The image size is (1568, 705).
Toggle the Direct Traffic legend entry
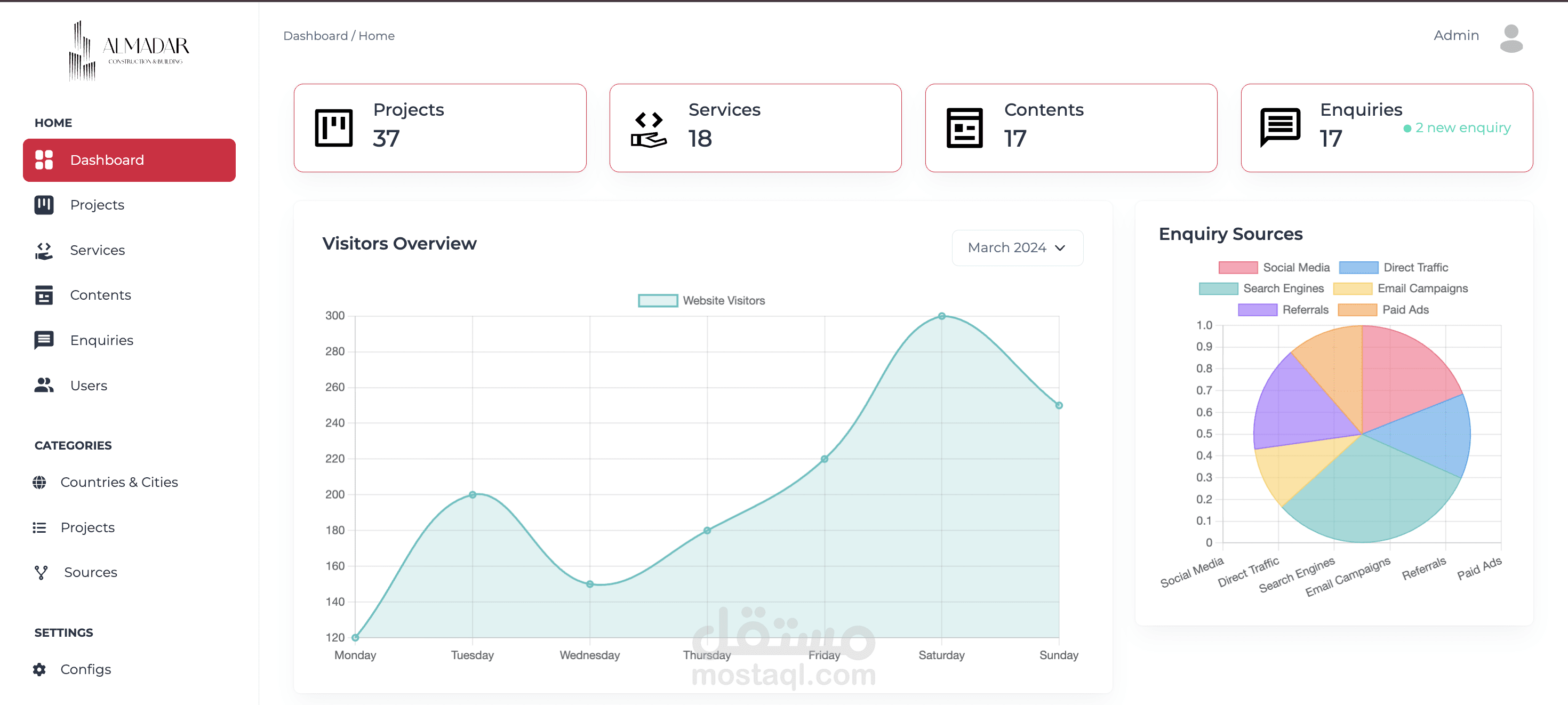point(1393,267)
